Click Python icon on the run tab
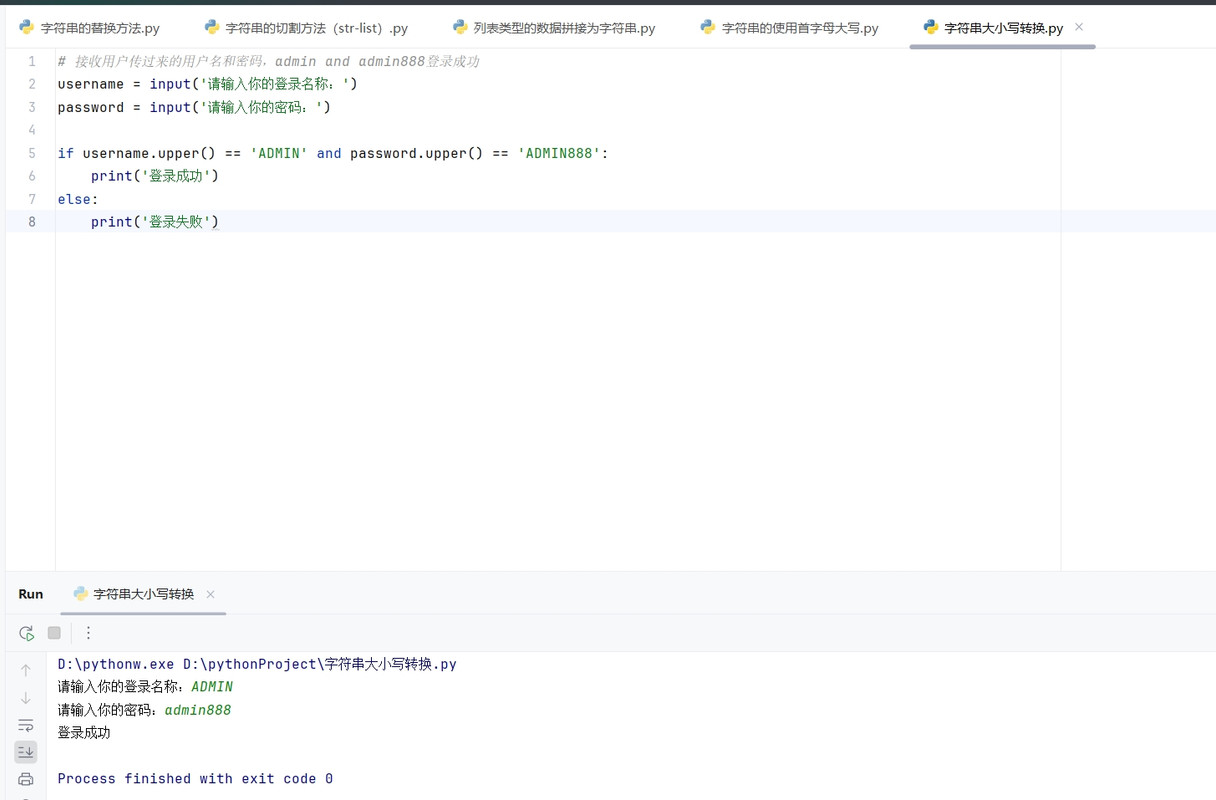This screenshot has height=800, width=1216. pos(81,593)
